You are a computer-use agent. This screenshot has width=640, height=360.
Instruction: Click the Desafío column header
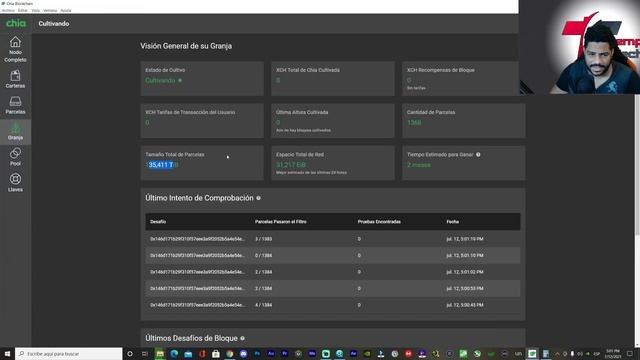pos(158,222)
